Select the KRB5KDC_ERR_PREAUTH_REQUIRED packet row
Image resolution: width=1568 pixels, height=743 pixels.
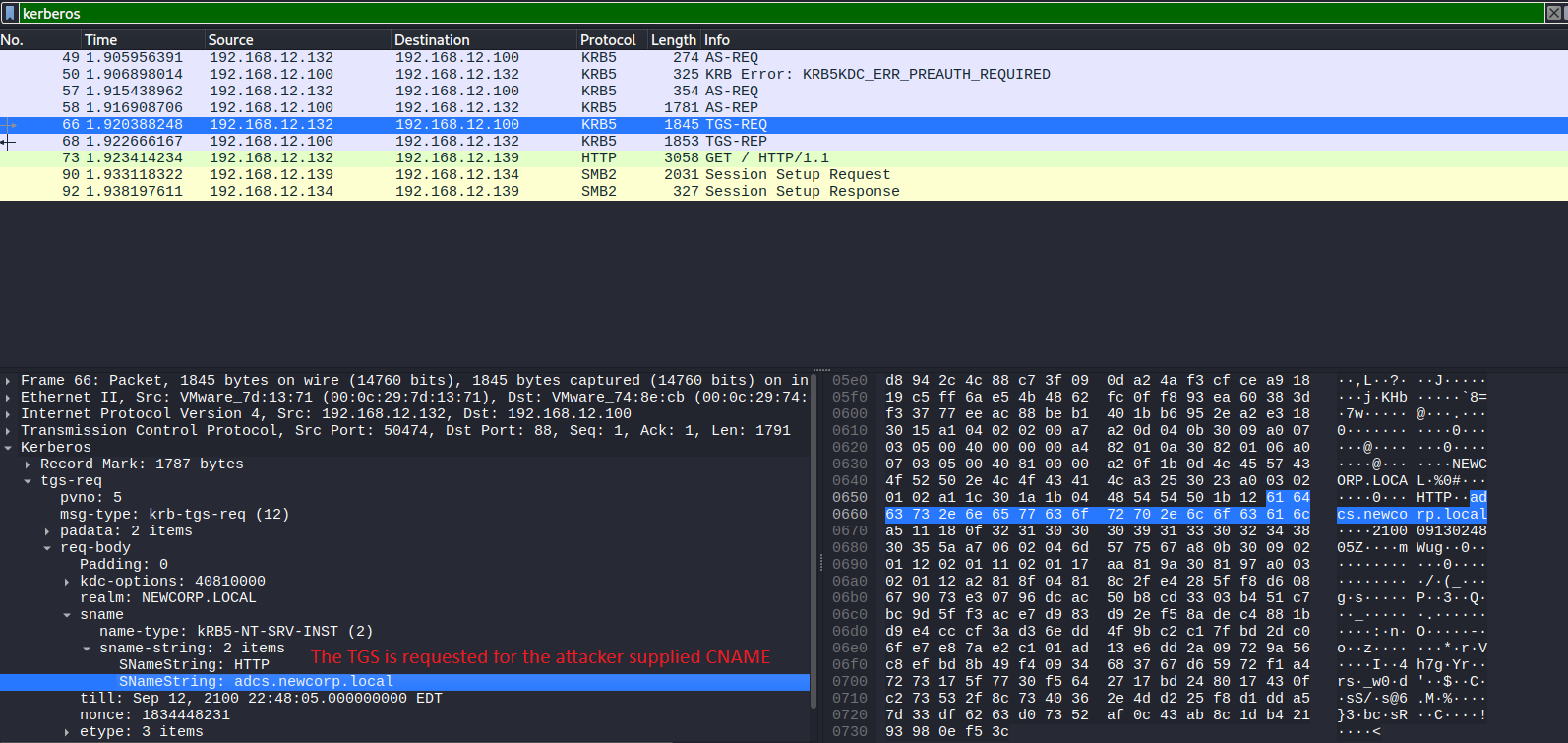click(875, 74)
